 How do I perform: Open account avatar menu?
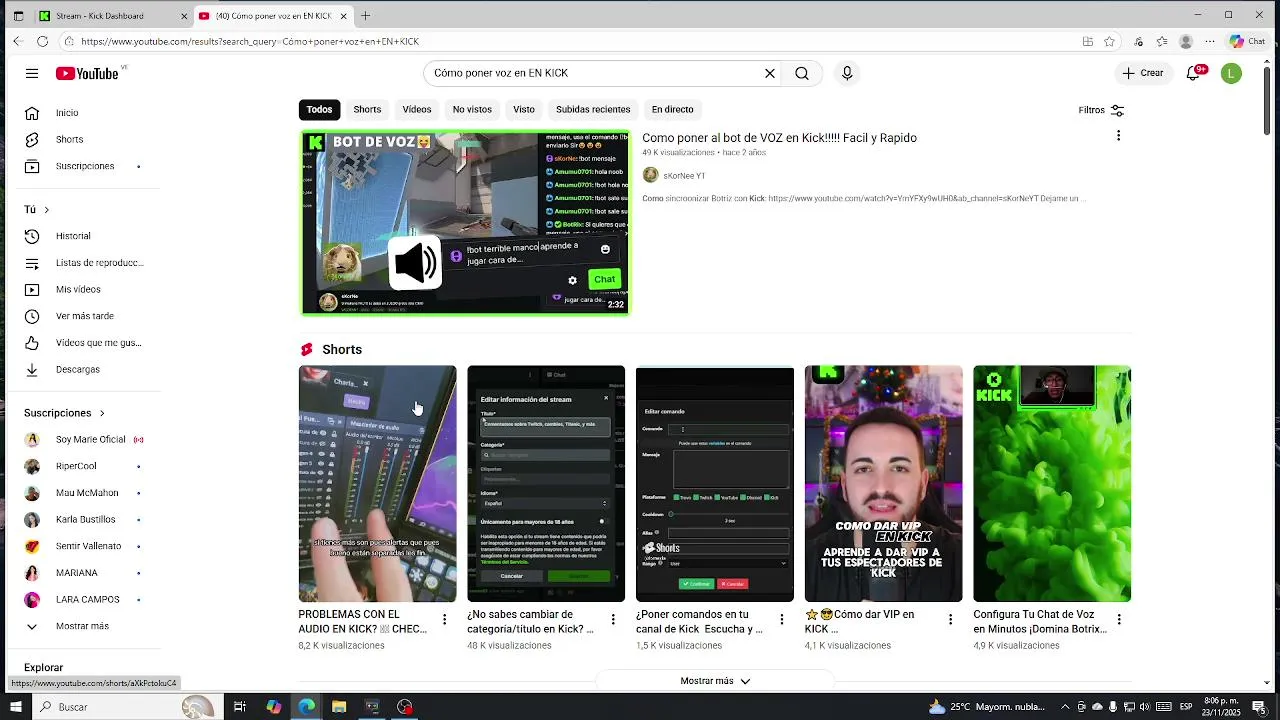1231,73
